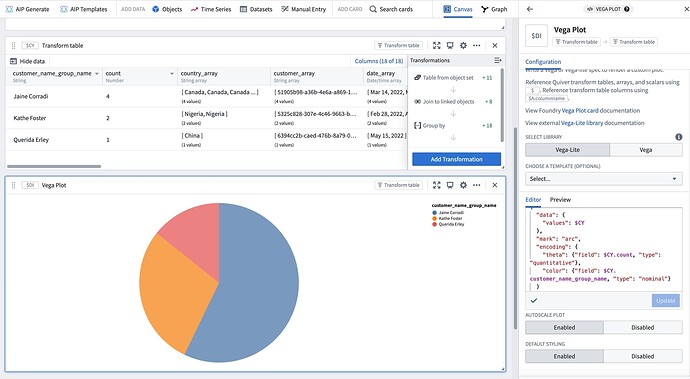The width and height of the screenshot is (690, 379).
Task: Switch to the Graph view tab
Action: click(x=494, y=9)
